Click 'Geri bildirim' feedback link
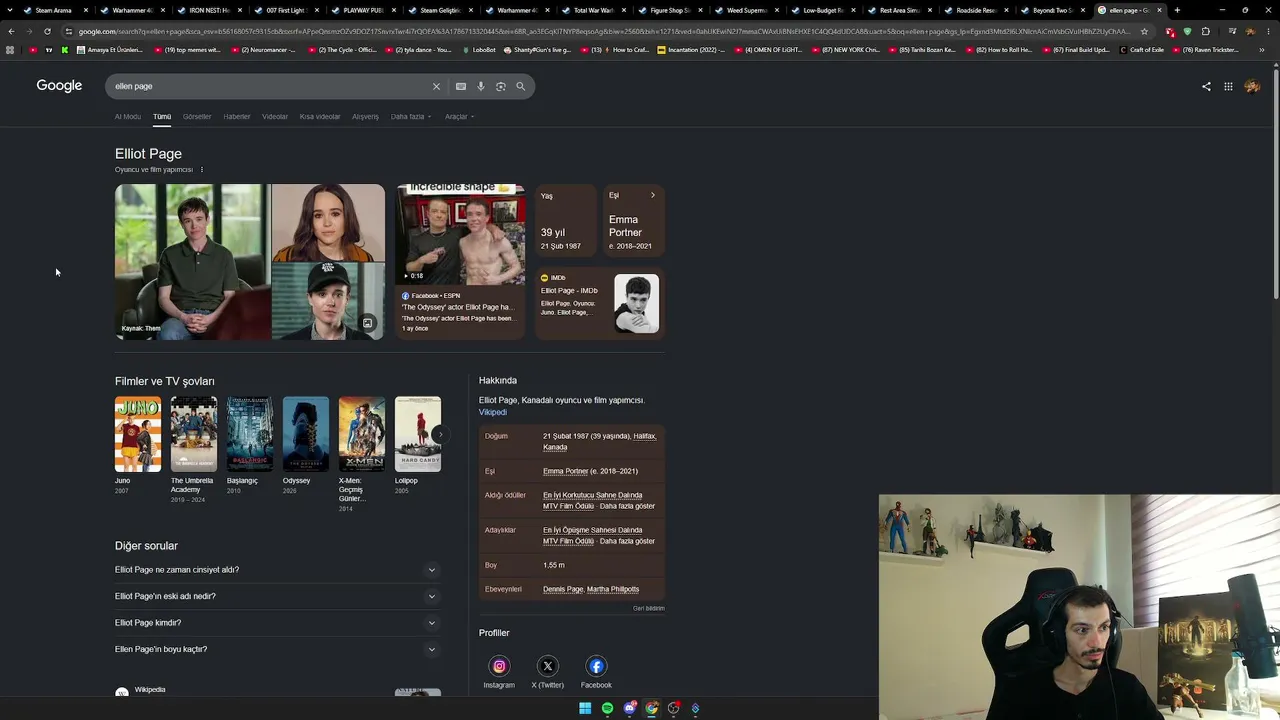The height and width of the screenshot is (720, 1280). pyautogui.click(x=649, y=608)
